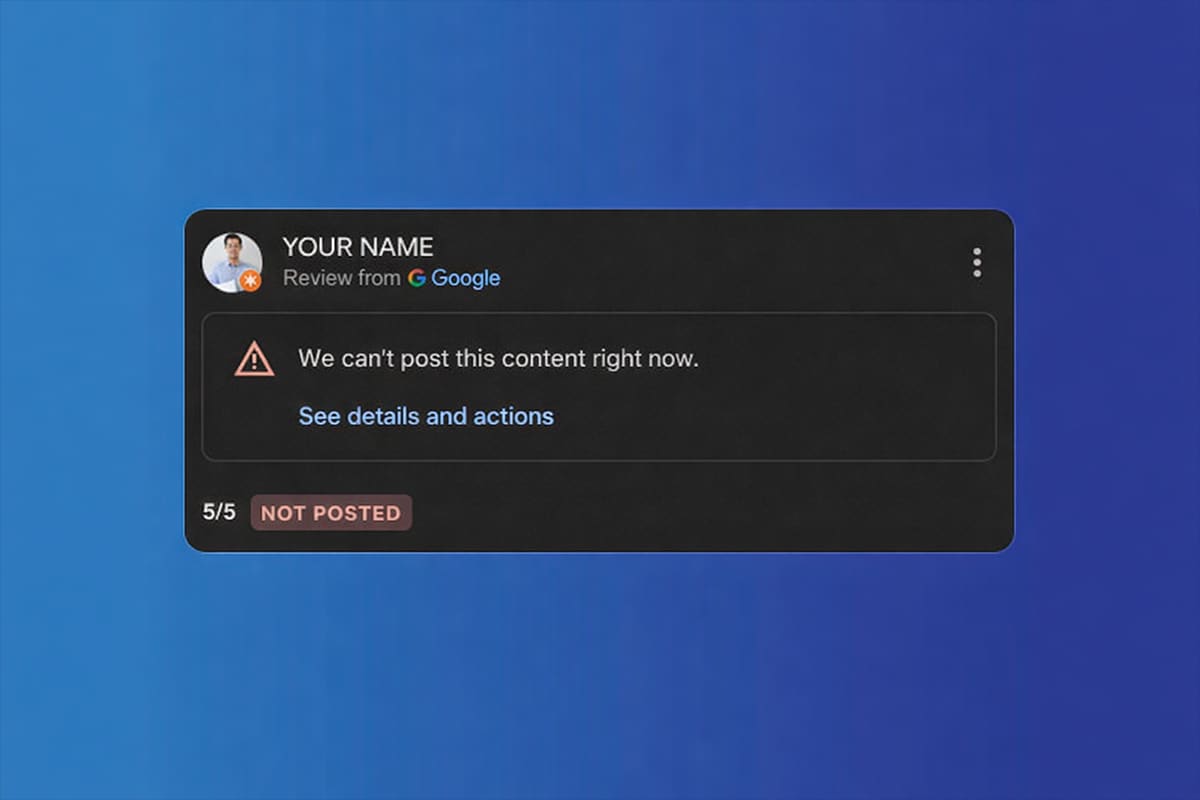
Task: Open See details and actions
Action: click(425, 416)
